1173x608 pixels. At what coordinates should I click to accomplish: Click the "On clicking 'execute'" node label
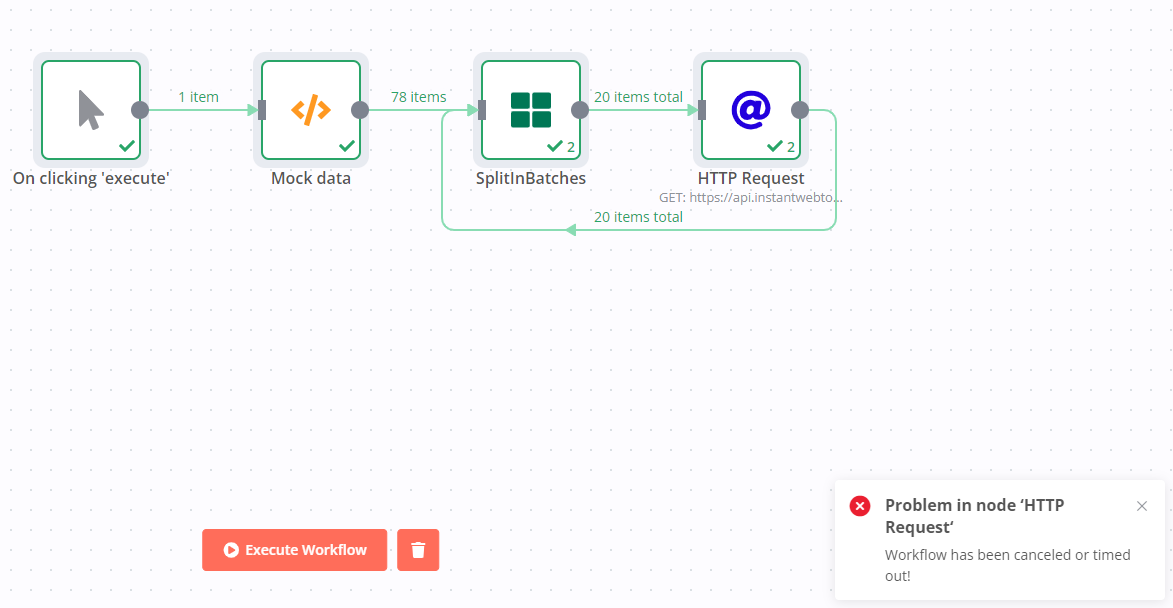pyautogui.click(x=91, y=178)
